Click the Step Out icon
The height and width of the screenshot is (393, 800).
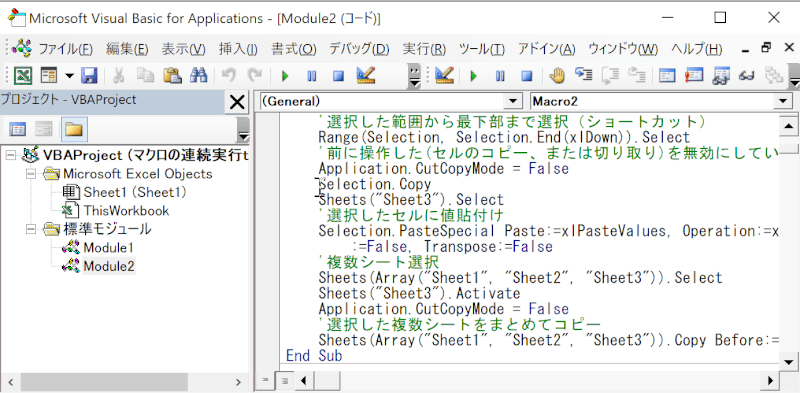click(x=637, y=76)
